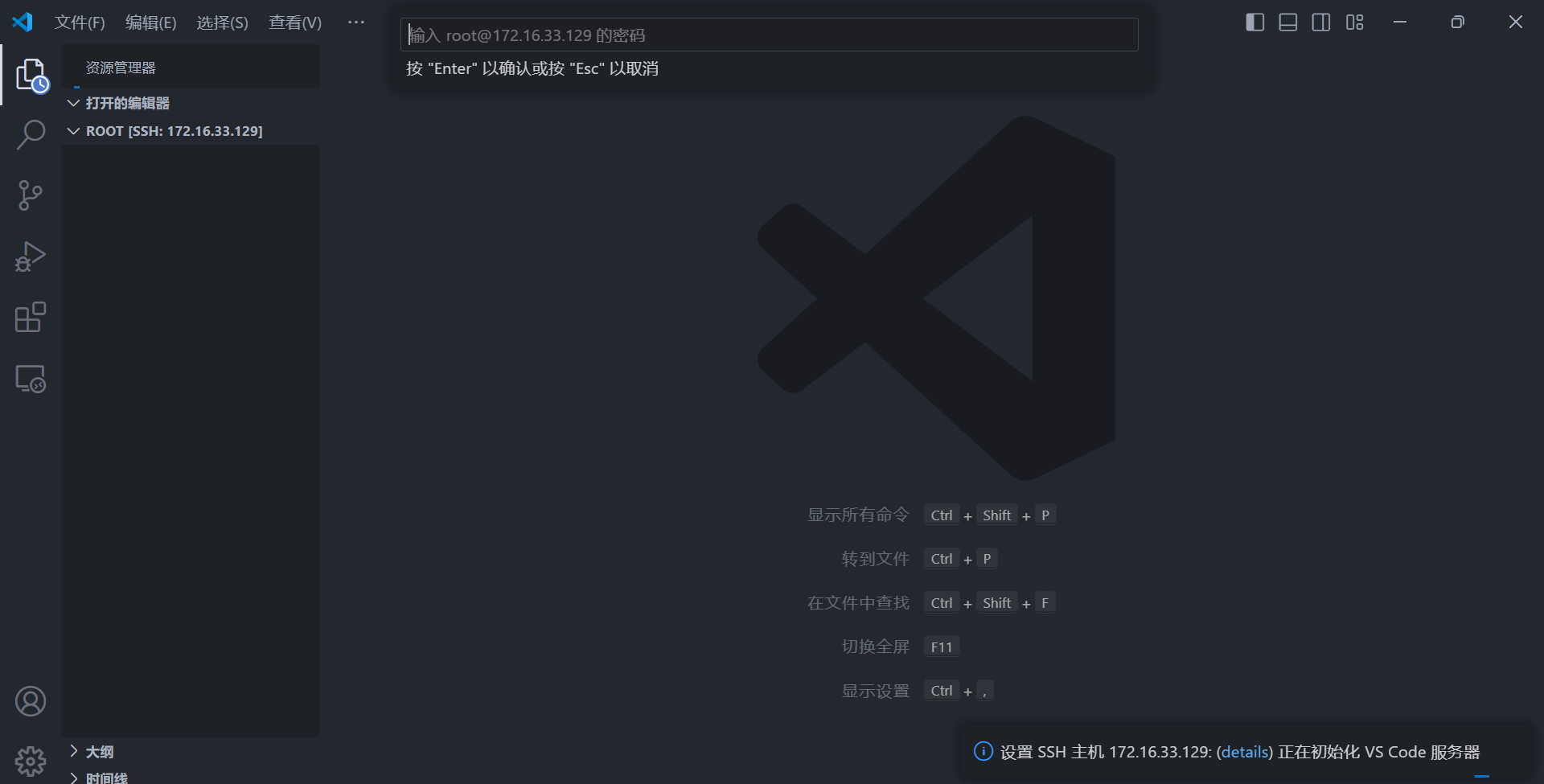Open the Source Control view icon
Image resolution: width=1544 pixels, height=784 pixels.
coord(31,195)
